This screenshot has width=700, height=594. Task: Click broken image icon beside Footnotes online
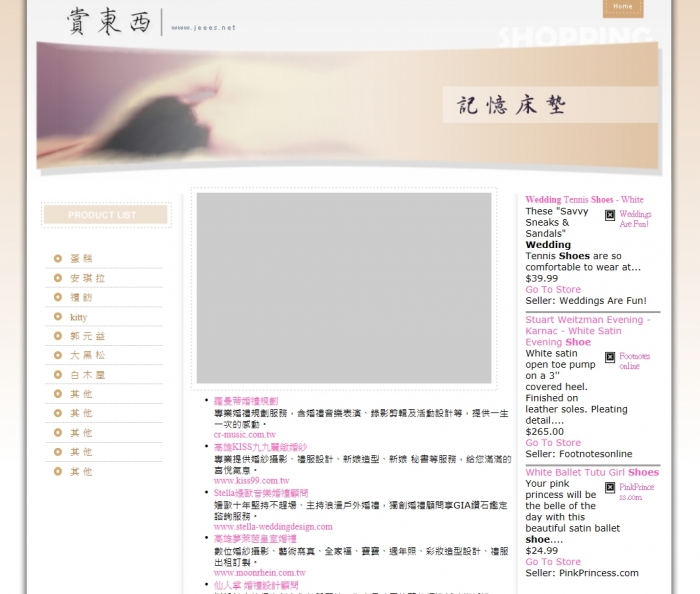tap(610, 357)
